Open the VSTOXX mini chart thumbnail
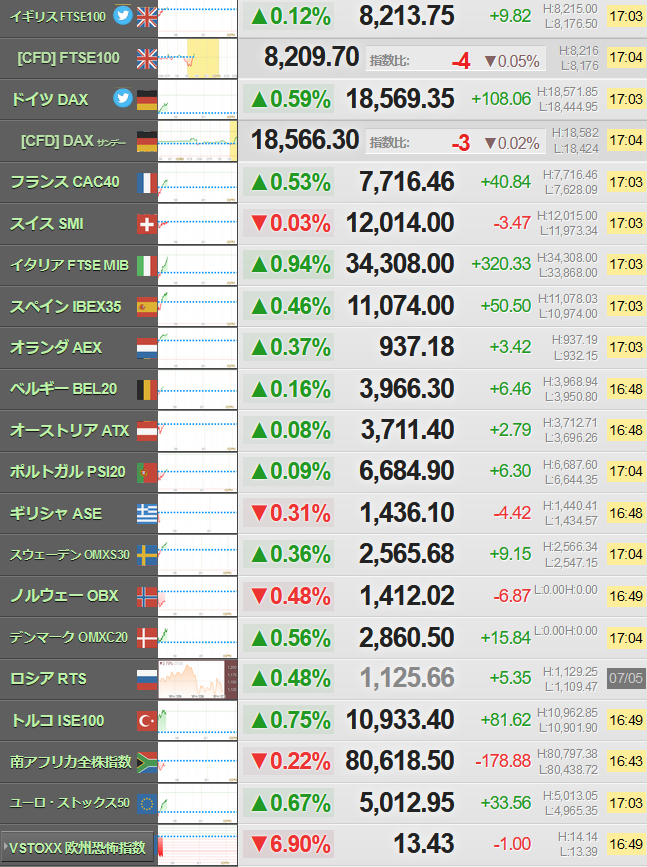This screenshot has height=867, width=647. (197, 845)
